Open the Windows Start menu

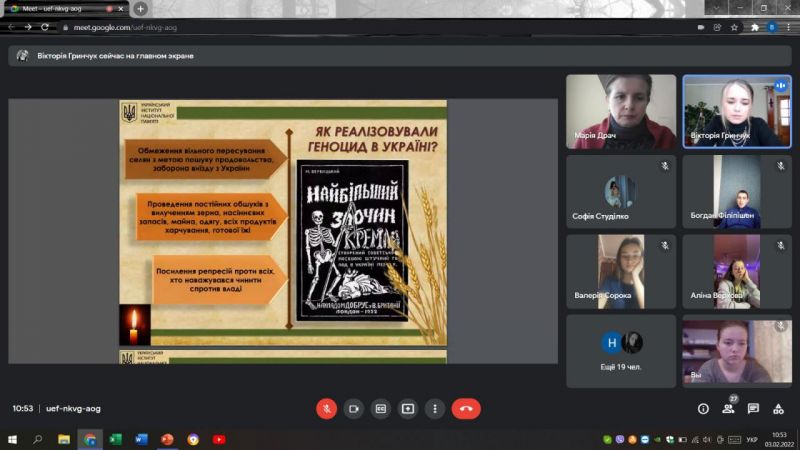[x=12, y=439]
